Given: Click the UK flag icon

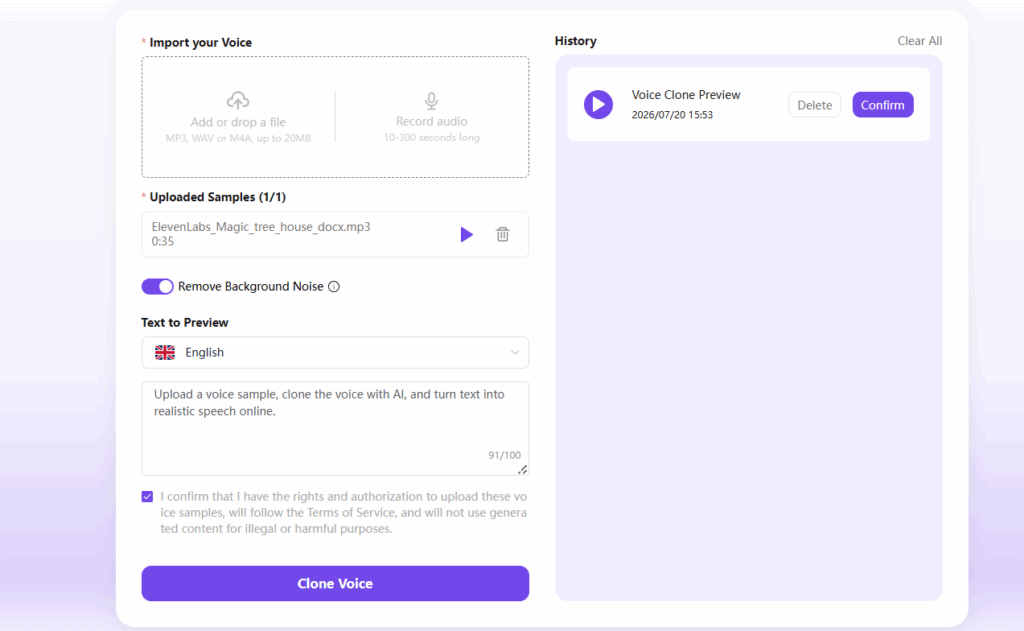Looking at the screenshot, I should pos(165,353).
